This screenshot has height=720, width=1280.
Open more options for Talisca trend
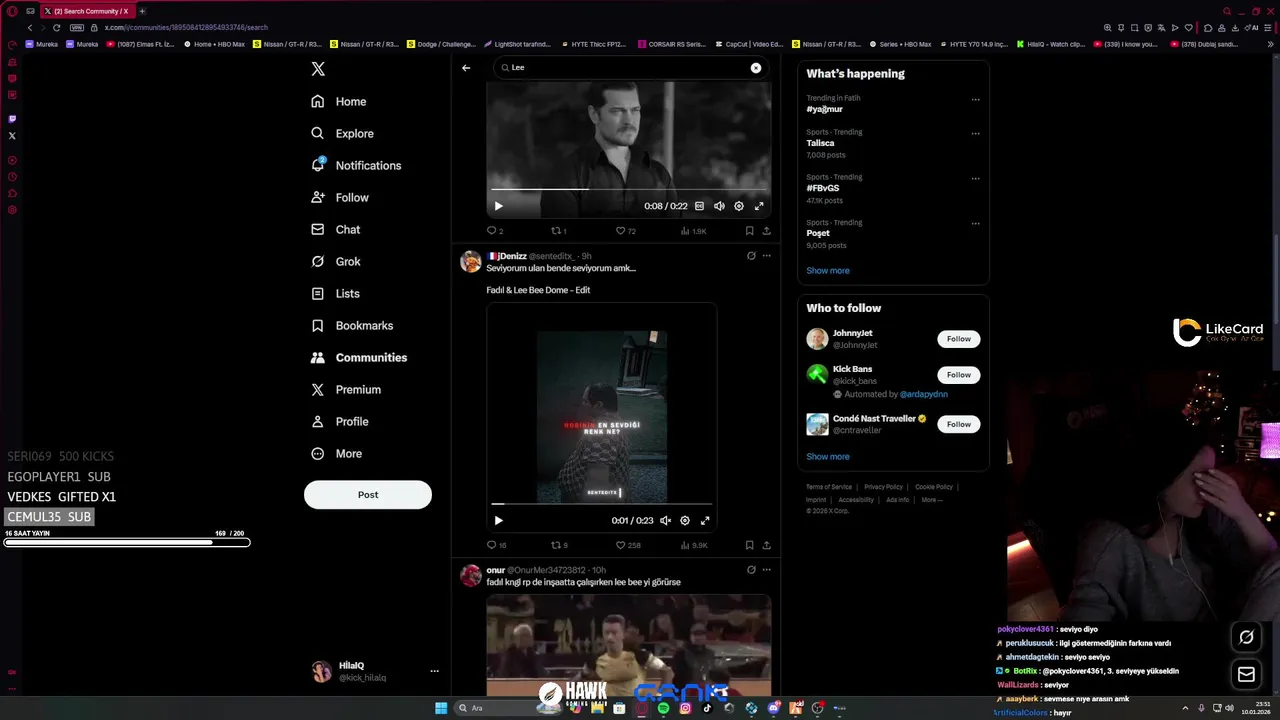click(x=976, y=133)
